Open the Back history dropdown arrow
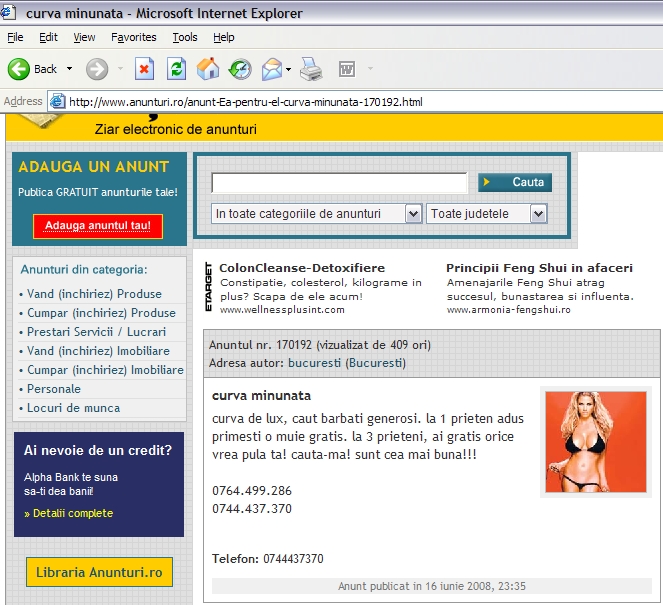This screenshot has height=605, width=663. pyautogui.click(x=69, y=68)
